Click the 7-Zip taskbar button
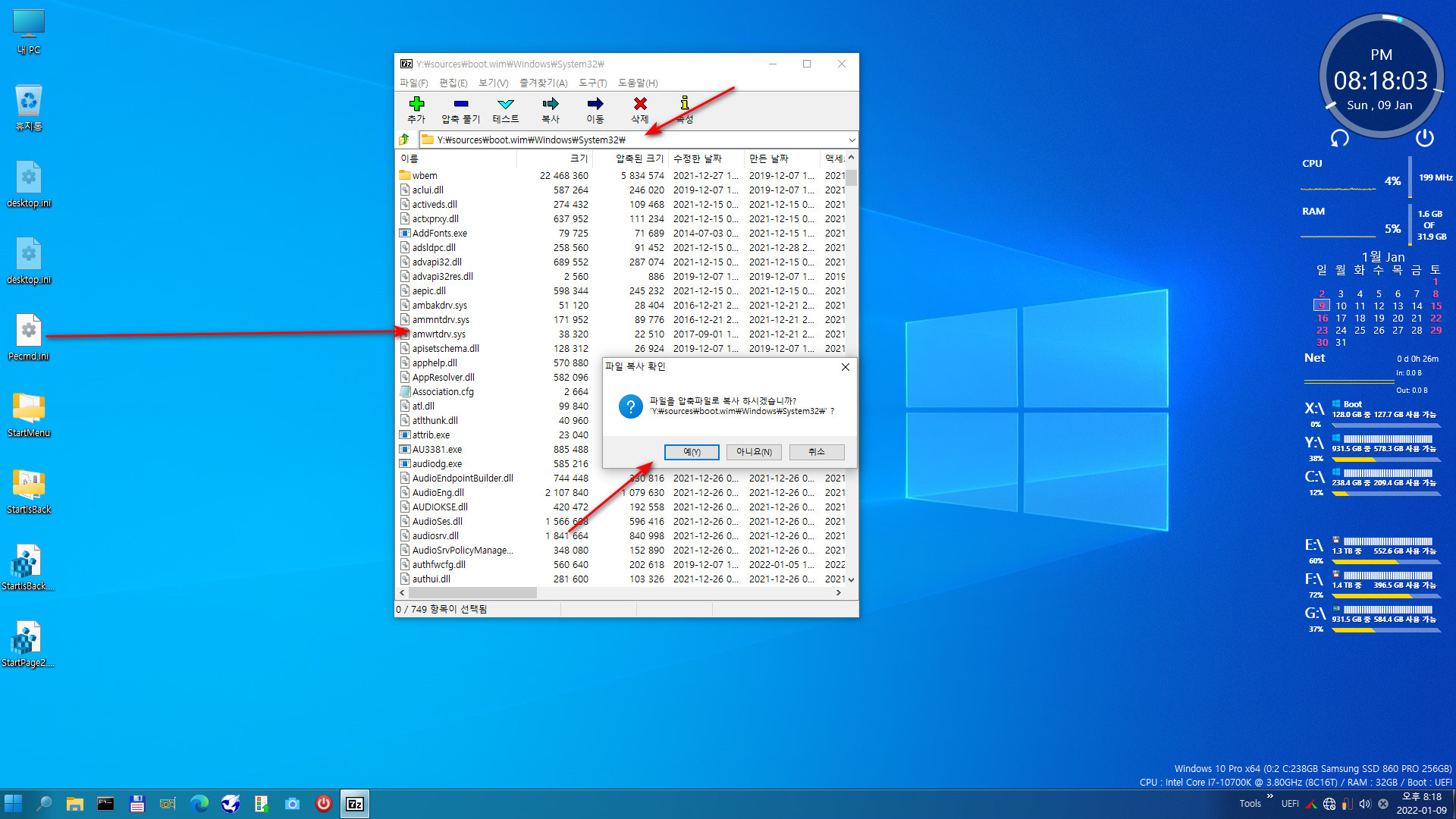This screenshot has width=1456, height=819. [x=355, y=804]
